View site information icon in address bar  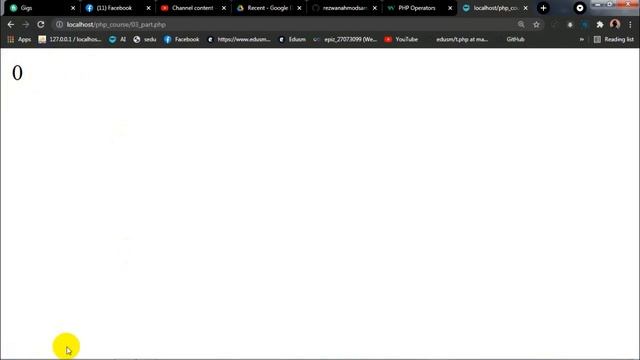(60, 24)
